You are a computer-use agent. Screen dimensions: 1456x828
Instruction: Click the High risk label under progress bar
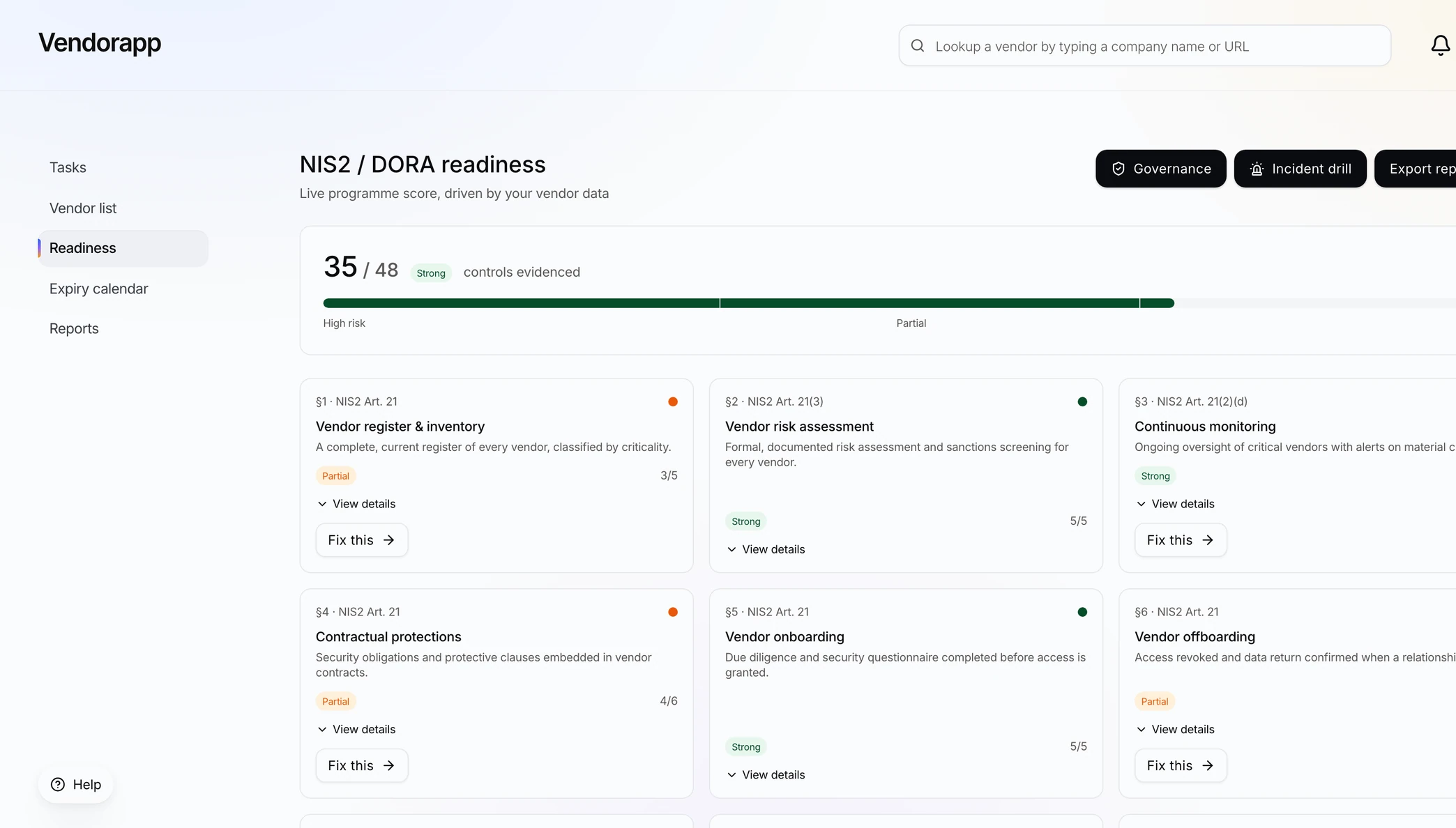[344, 323]
